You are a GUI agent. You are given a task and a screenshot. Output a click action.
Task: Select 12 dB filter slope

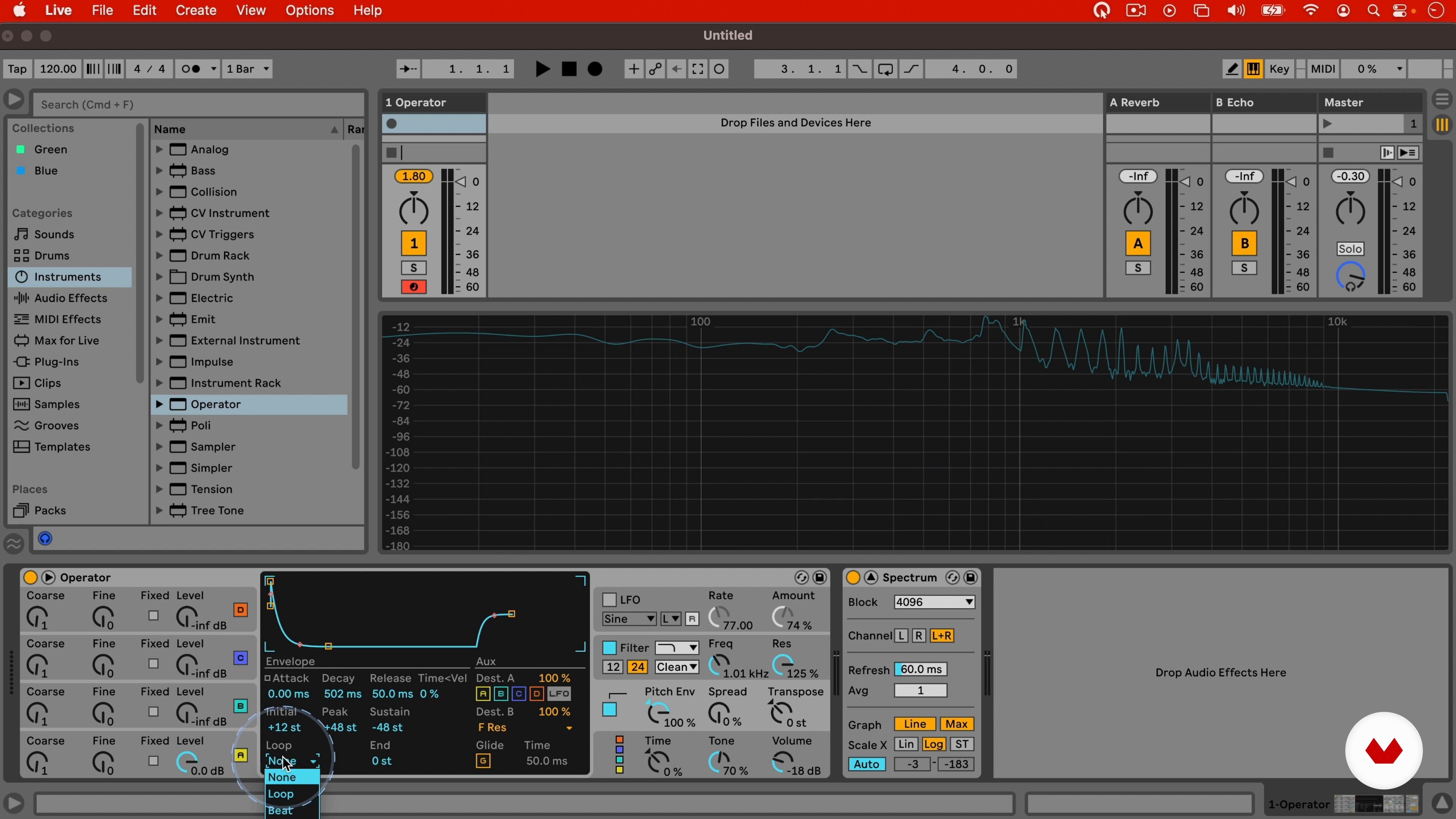coord(613,667)
